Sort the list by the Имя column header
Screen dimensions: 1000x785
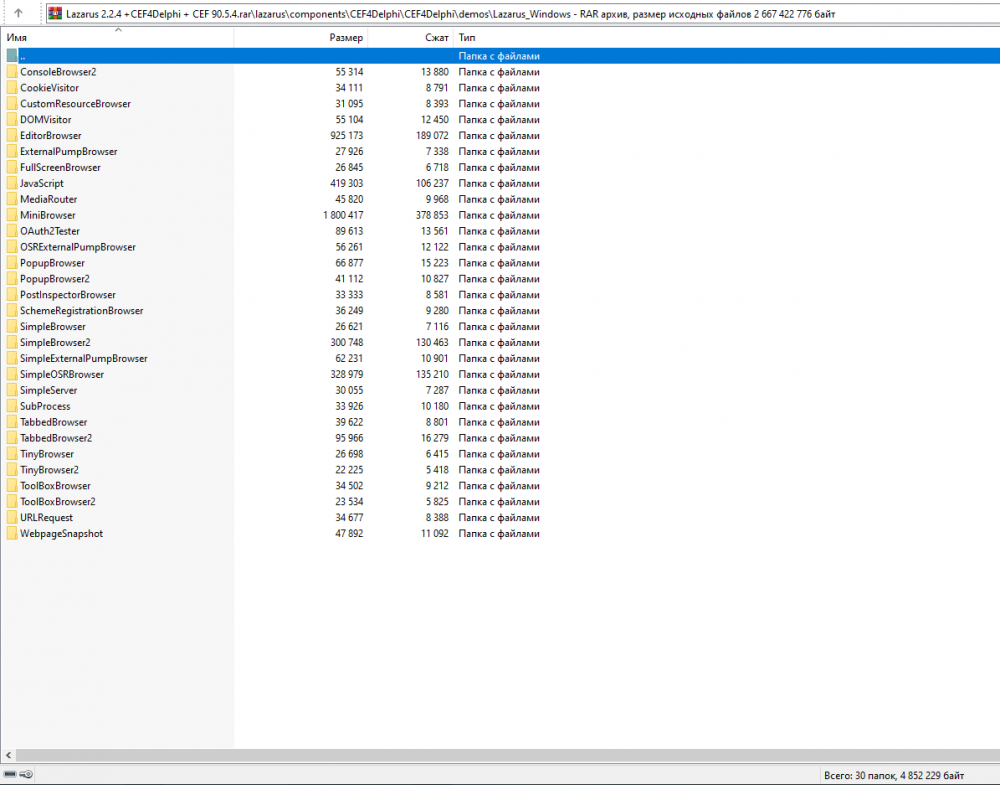[x=117, y=38]
